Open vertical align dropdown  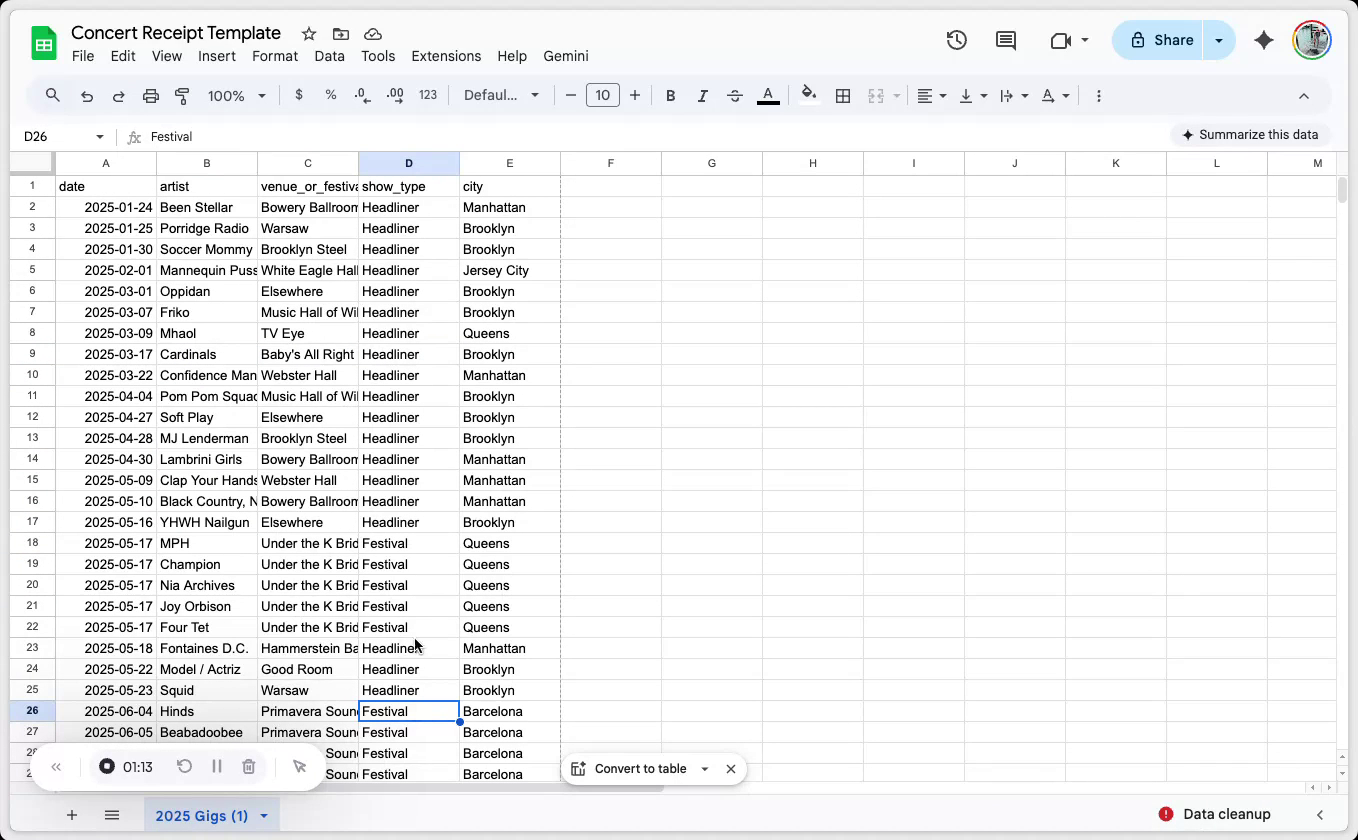[x=972, y=96]
